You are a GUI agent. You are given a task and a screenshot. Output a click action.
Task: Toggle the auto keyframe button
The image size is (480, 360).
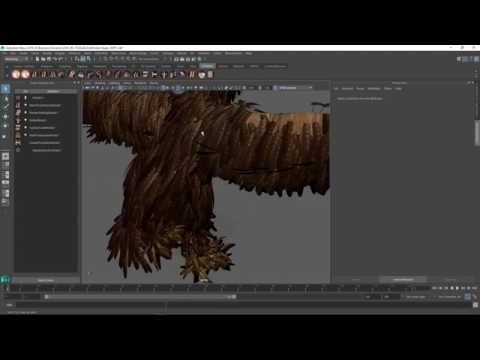(468, 296)
